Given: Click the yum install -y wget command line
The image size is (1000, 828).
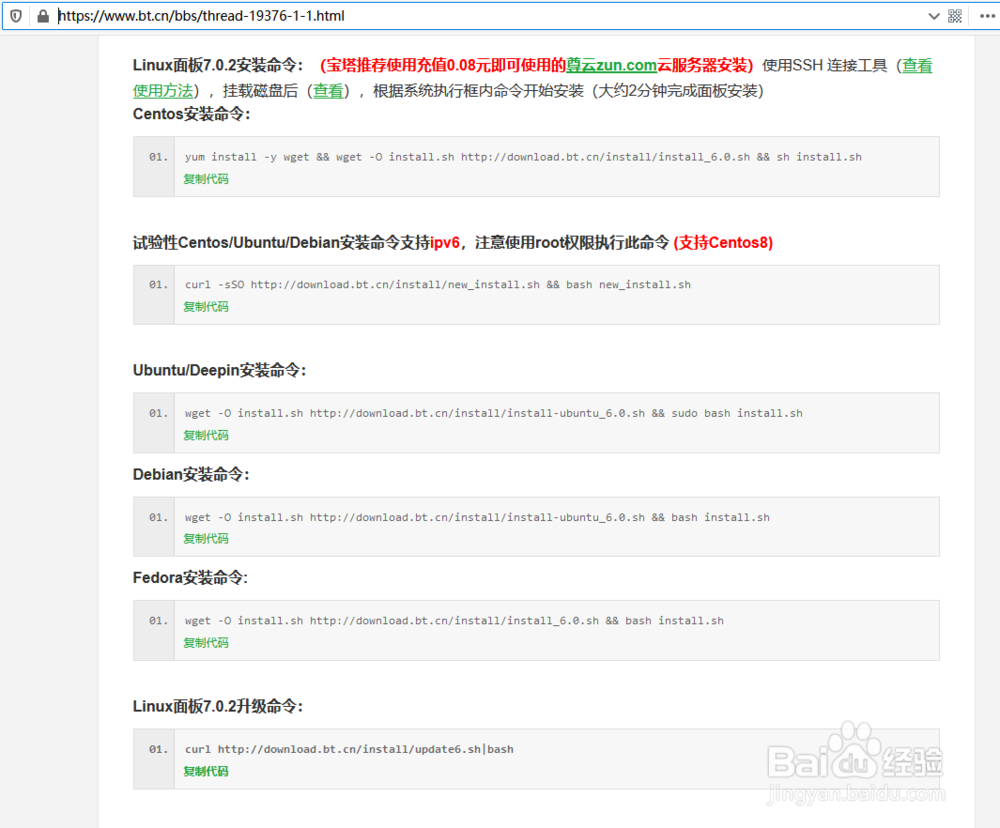Looking at the screenshot, I should (x=523, y=157).
